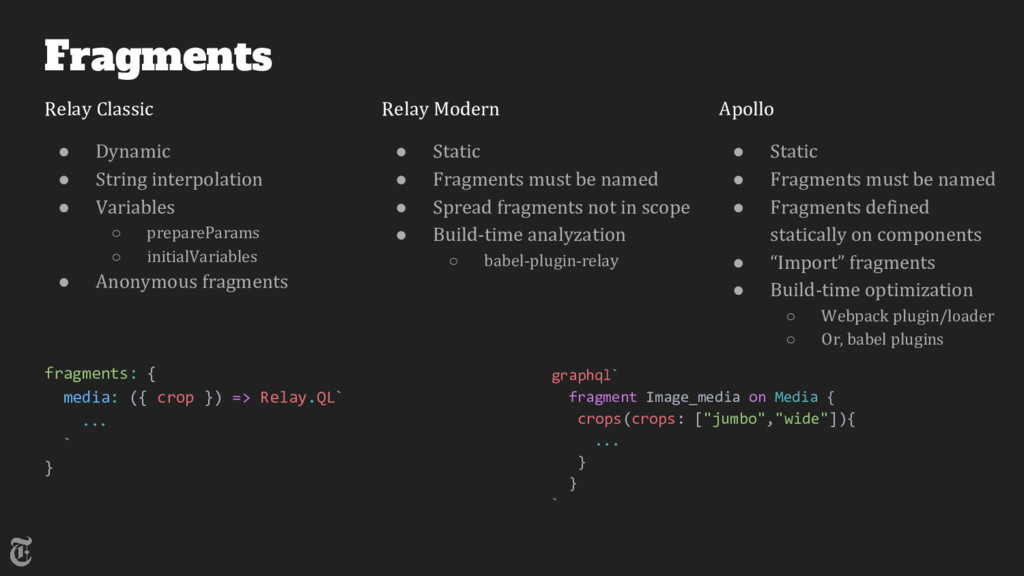Click the fragment Image_media on Media line

tap(701, 397)
